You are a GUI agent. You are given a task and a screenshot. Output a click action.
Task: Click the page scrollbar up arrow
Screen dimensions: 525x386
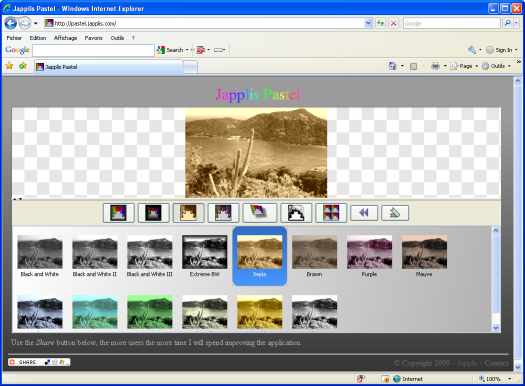[518, 81]
